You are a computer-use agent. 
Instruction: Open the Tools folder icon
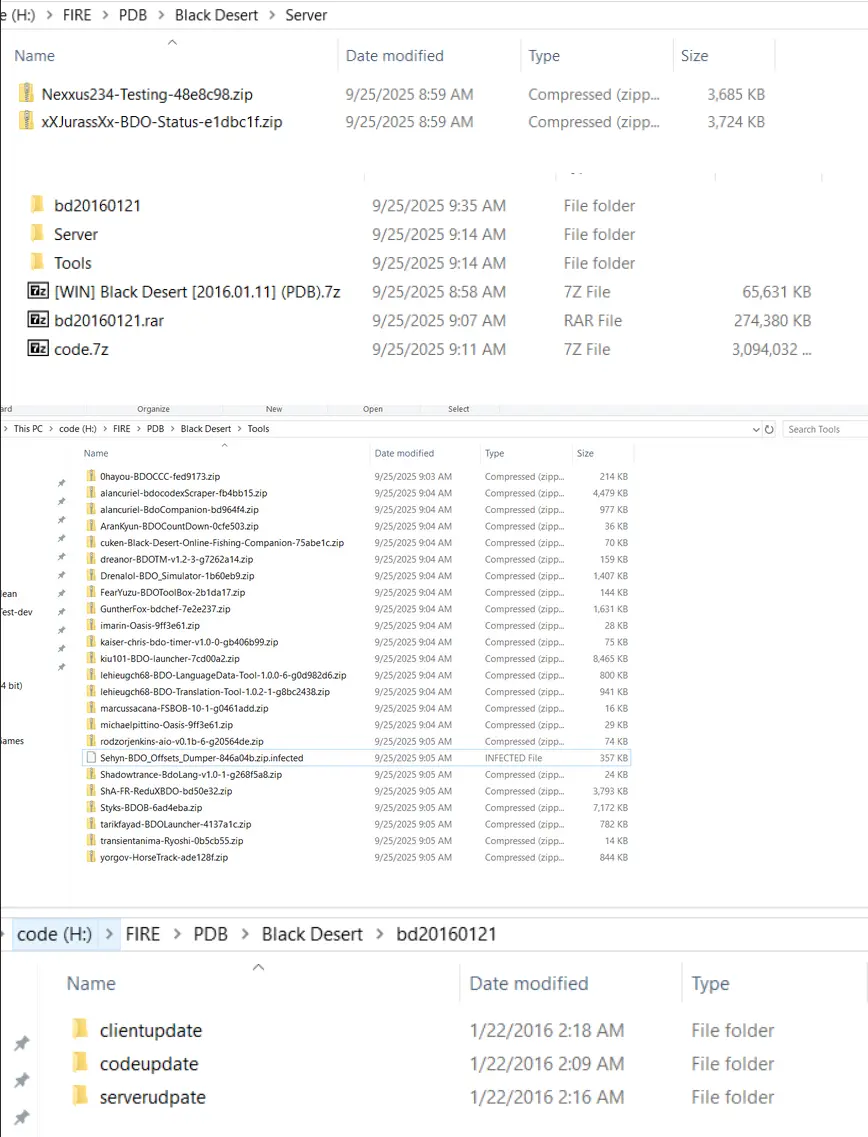pyautogui.click(x=38, y=262)
